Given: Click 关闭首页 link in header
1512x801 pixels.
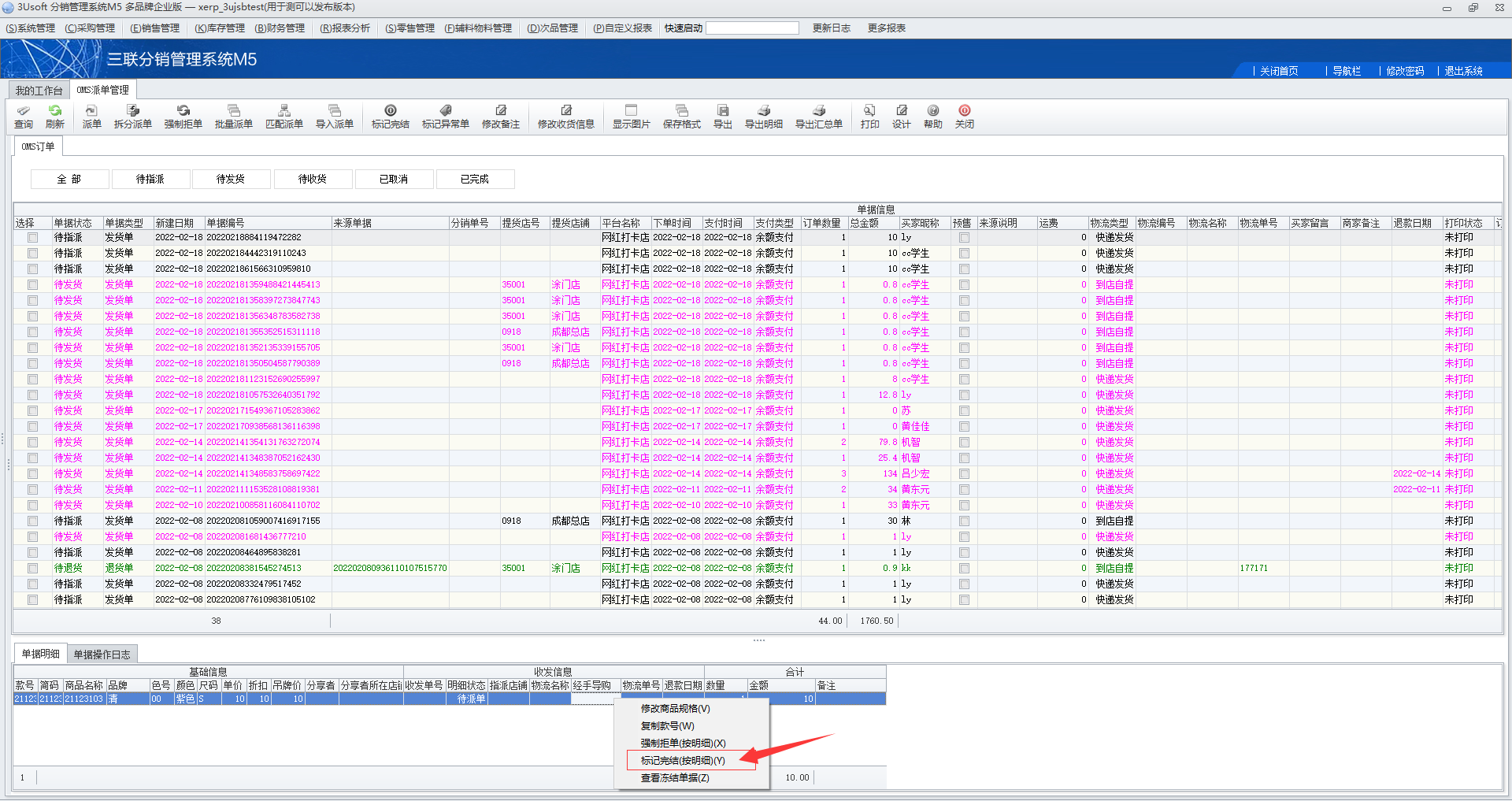Looking at the screenshot, I should pos(1279,71).
